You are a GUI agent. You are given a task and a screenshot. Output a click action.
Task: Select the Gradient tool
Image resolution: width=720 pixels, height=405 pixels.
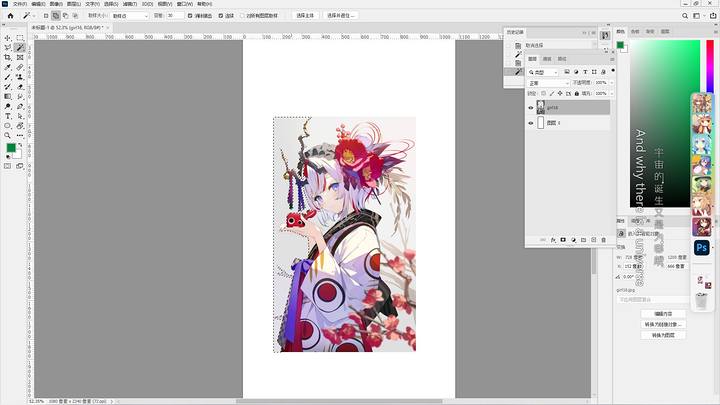[x=8, y=97]
